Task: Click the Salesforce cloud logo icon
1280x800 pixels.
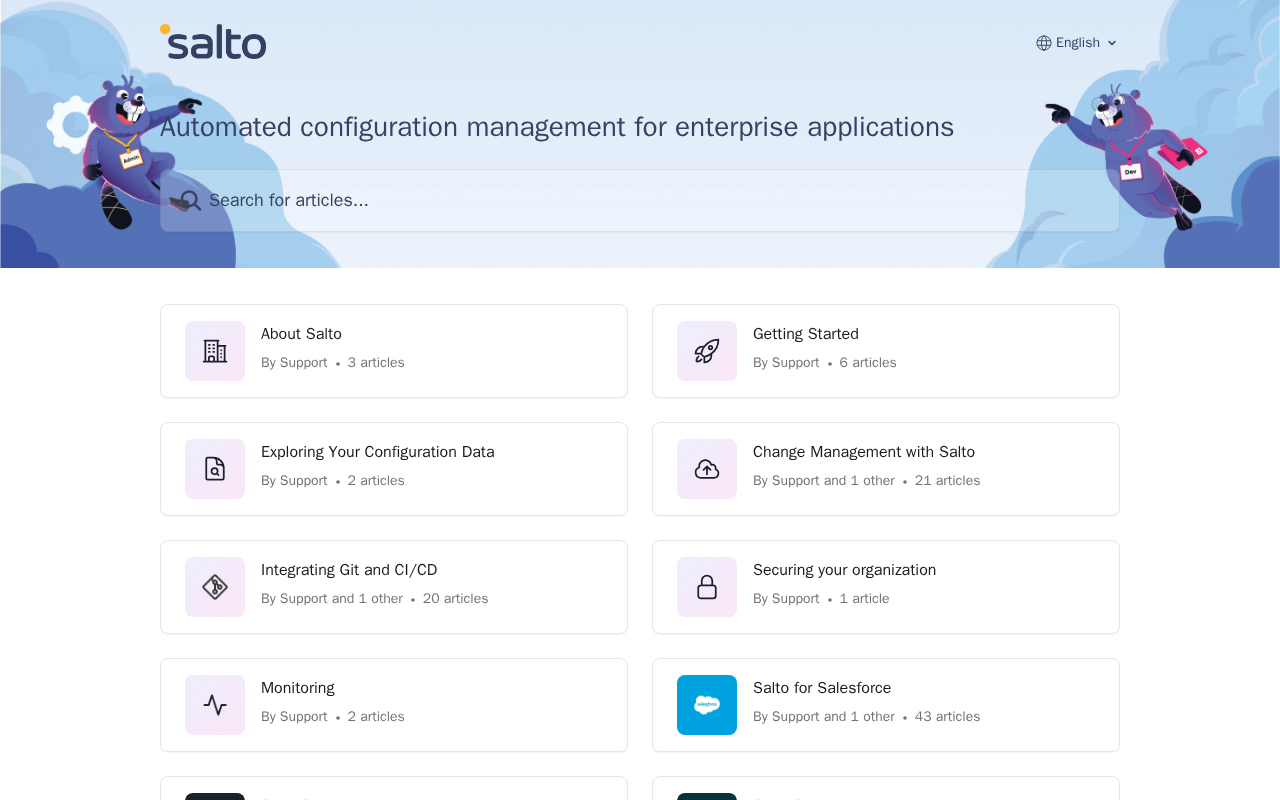Action: point(707,705)
